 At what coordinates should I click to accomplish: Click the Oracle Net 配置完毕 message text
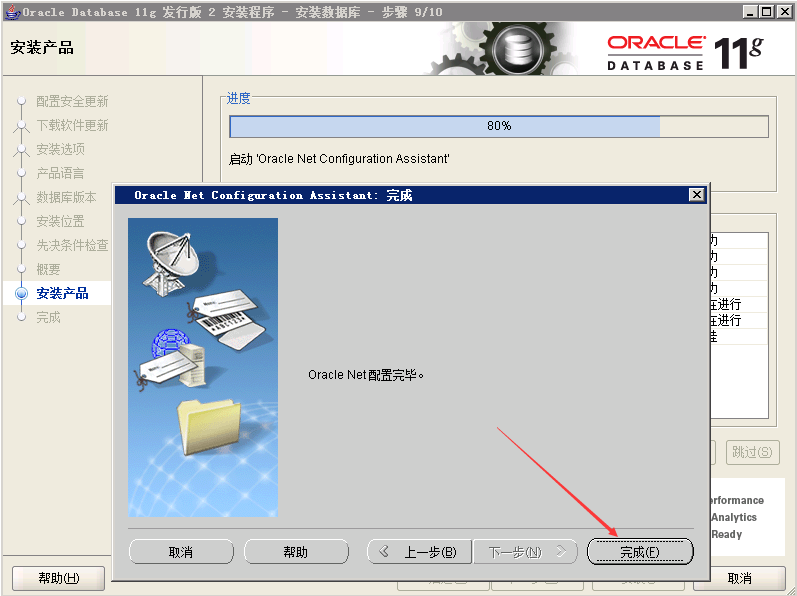(x=365, y=375)
